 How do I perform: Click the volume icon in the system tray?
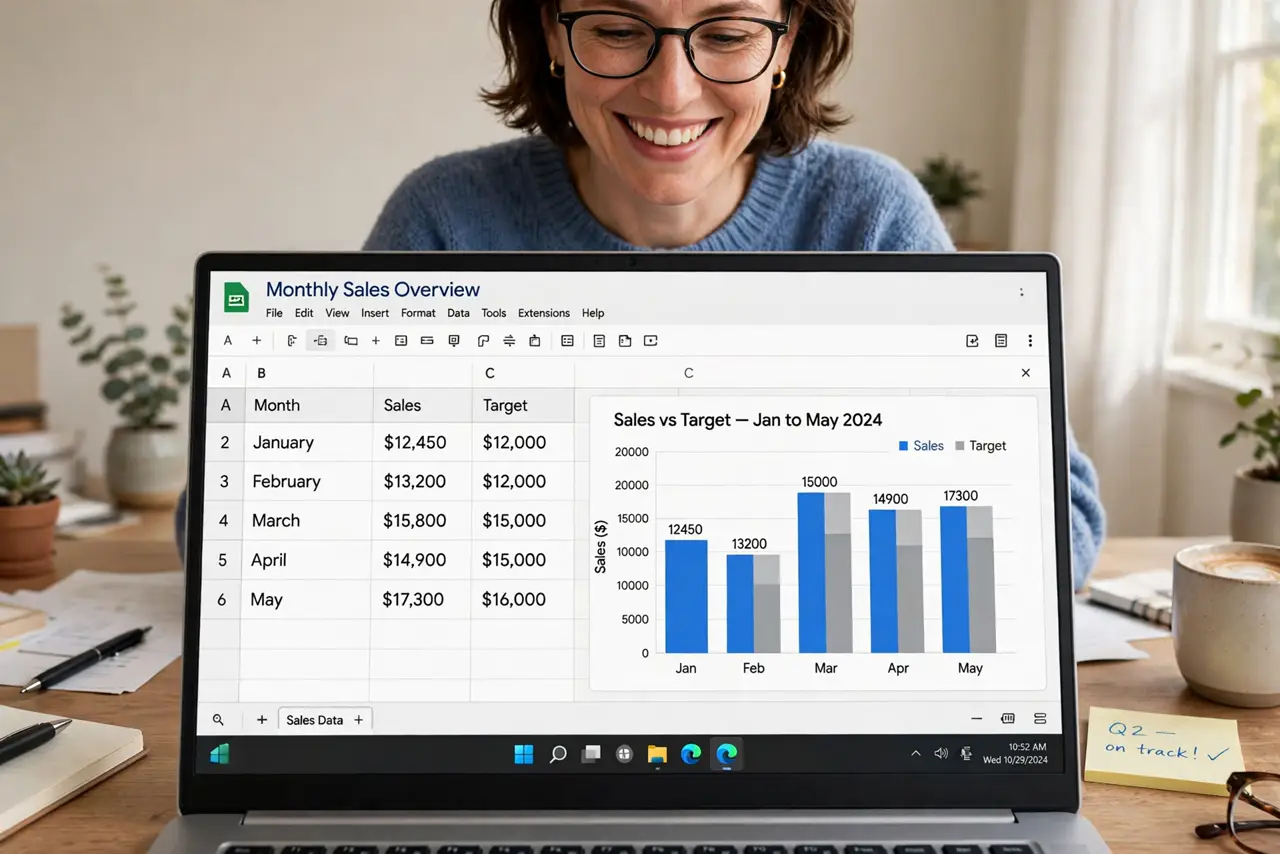coord(941,753)
